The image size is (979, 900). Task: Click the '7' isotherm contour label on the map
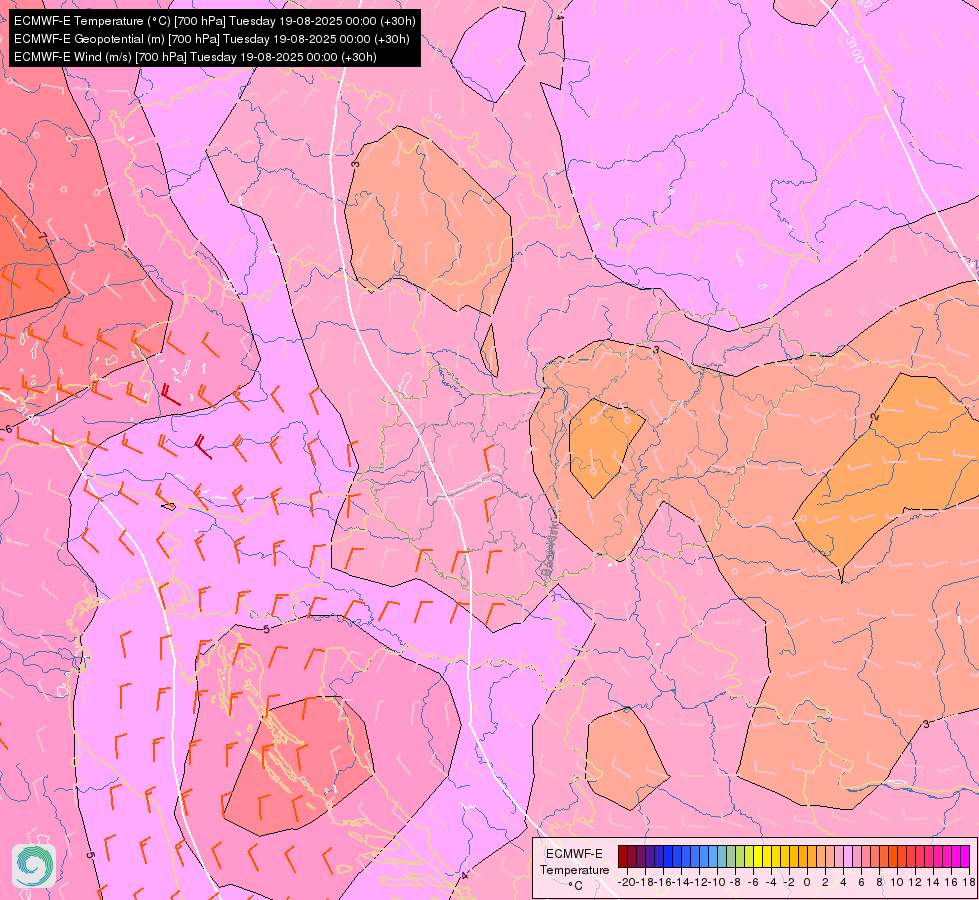(x=42, y=236)
